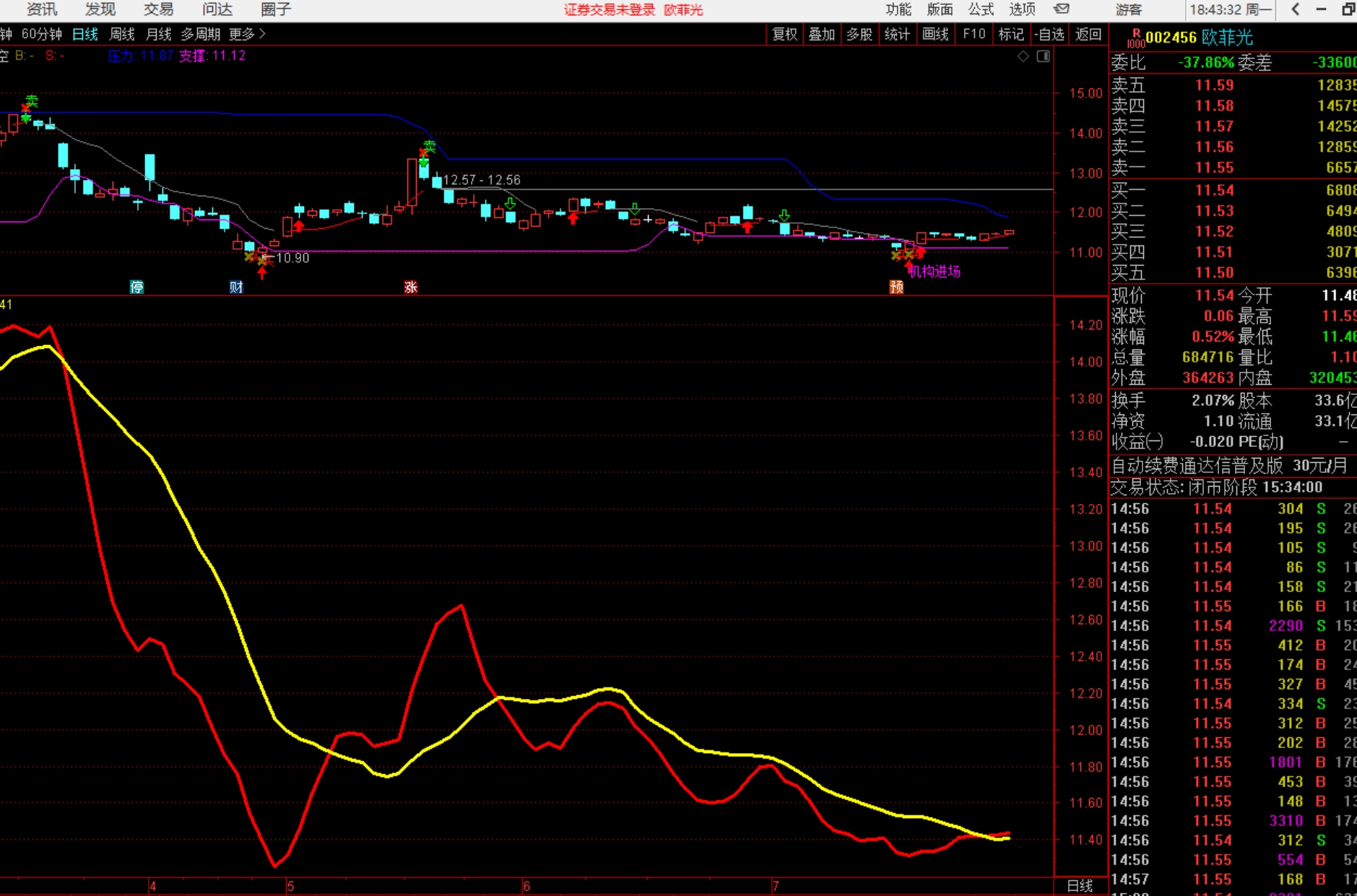This screenshot has height=896, width=1357.
Task: Click the tick row with volume 2290
Action: 1233,626
